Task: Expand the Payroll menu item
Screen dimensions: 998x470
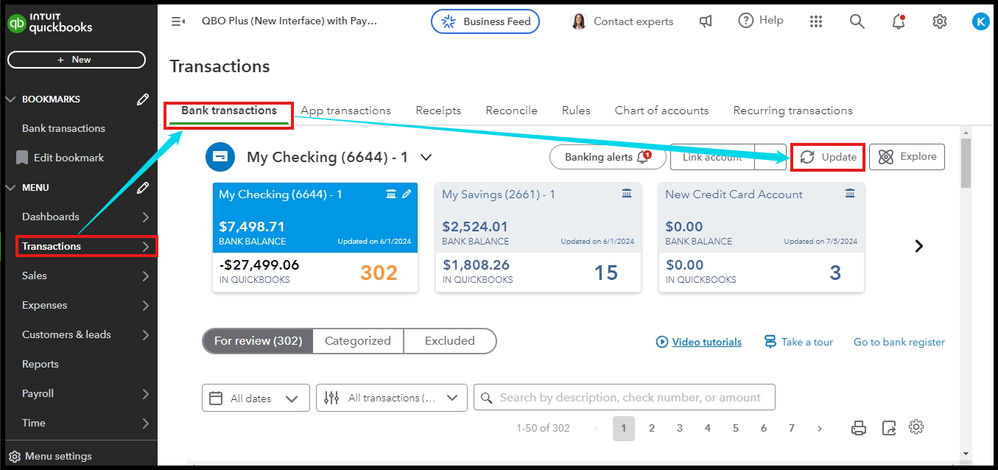Action: (x=145, y=394)
